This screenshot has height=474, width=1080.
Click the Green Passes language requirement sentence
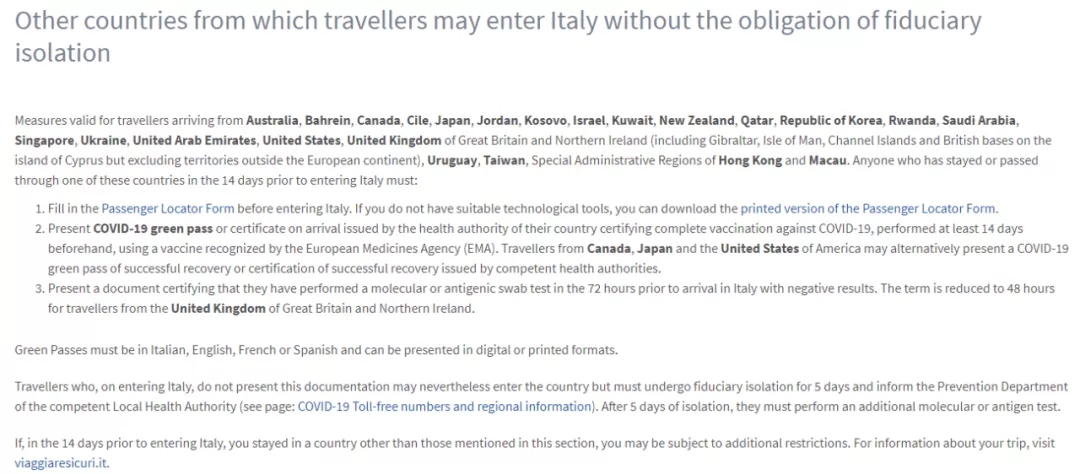point(316,349)
